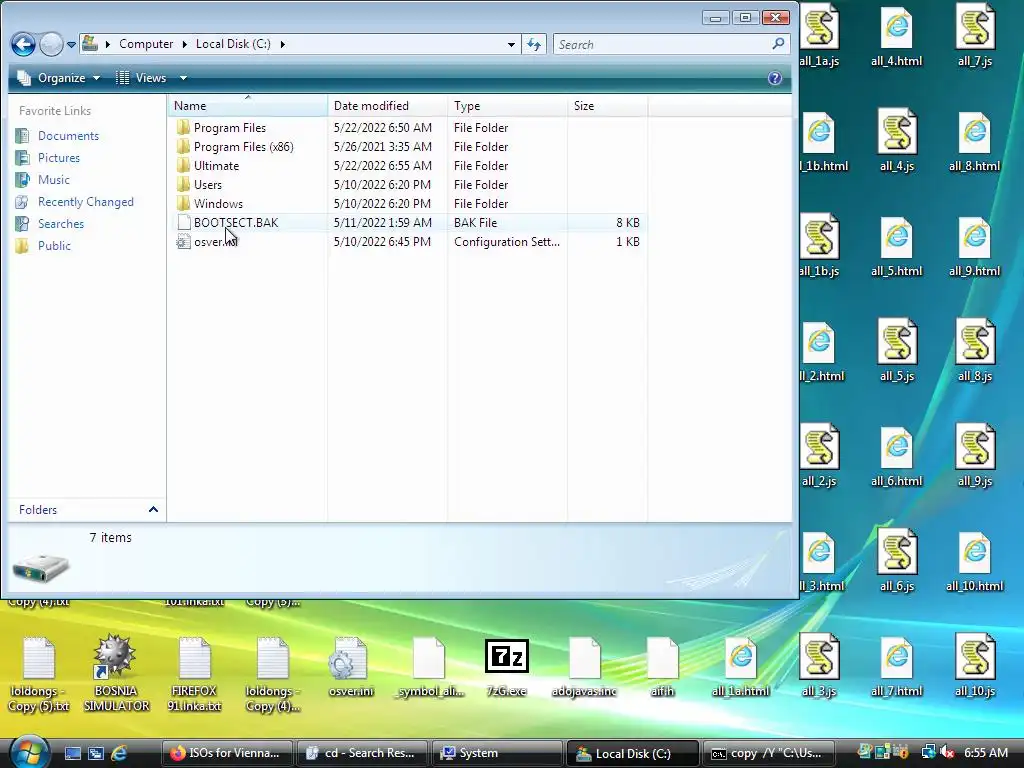Image resolution: width=1024 pixels, height=768 pixels.
Task: Click the search magnifier icon
Action: pyautogui.click(x=778, y=44)
